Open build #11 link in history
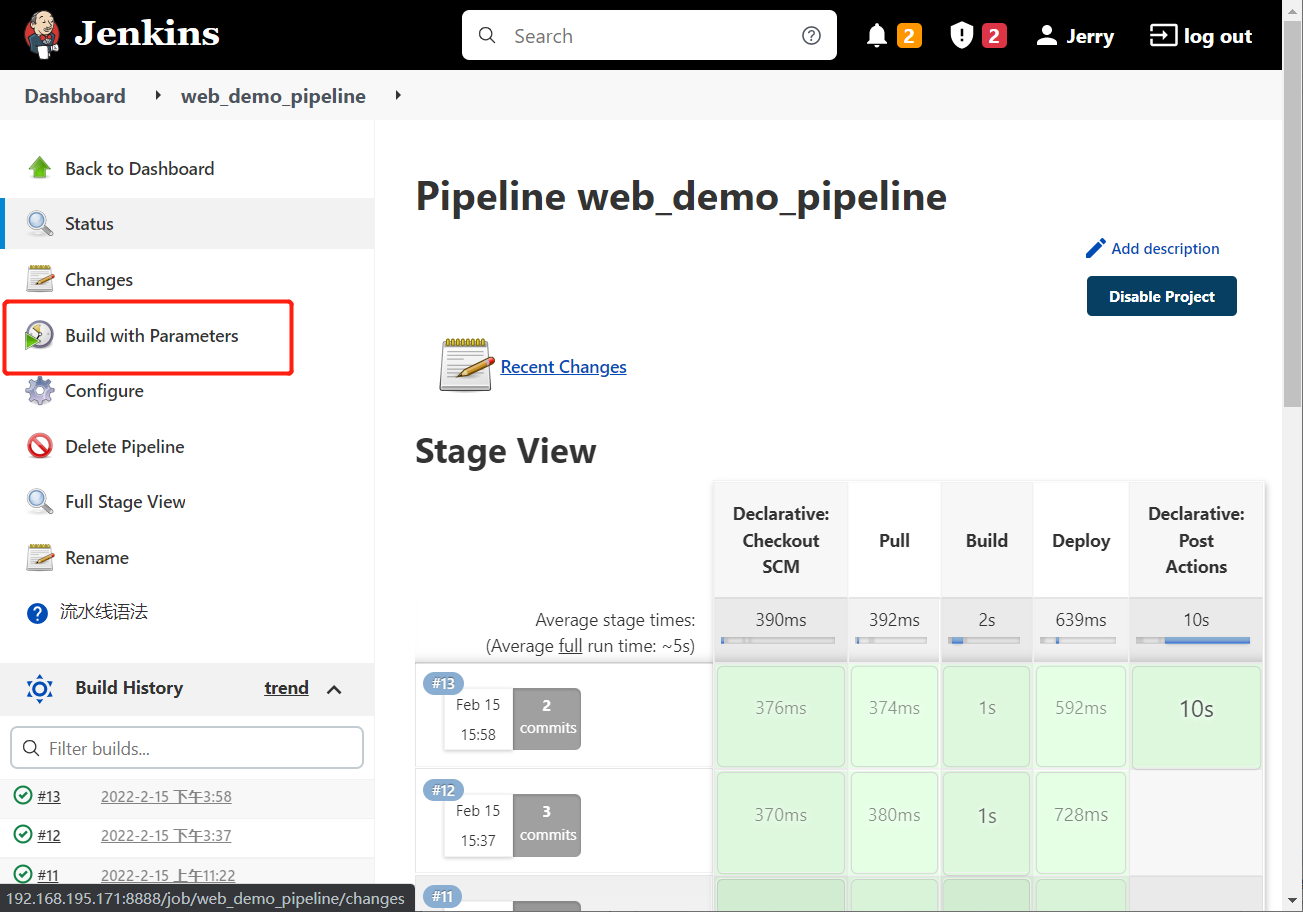 point(48,875)
